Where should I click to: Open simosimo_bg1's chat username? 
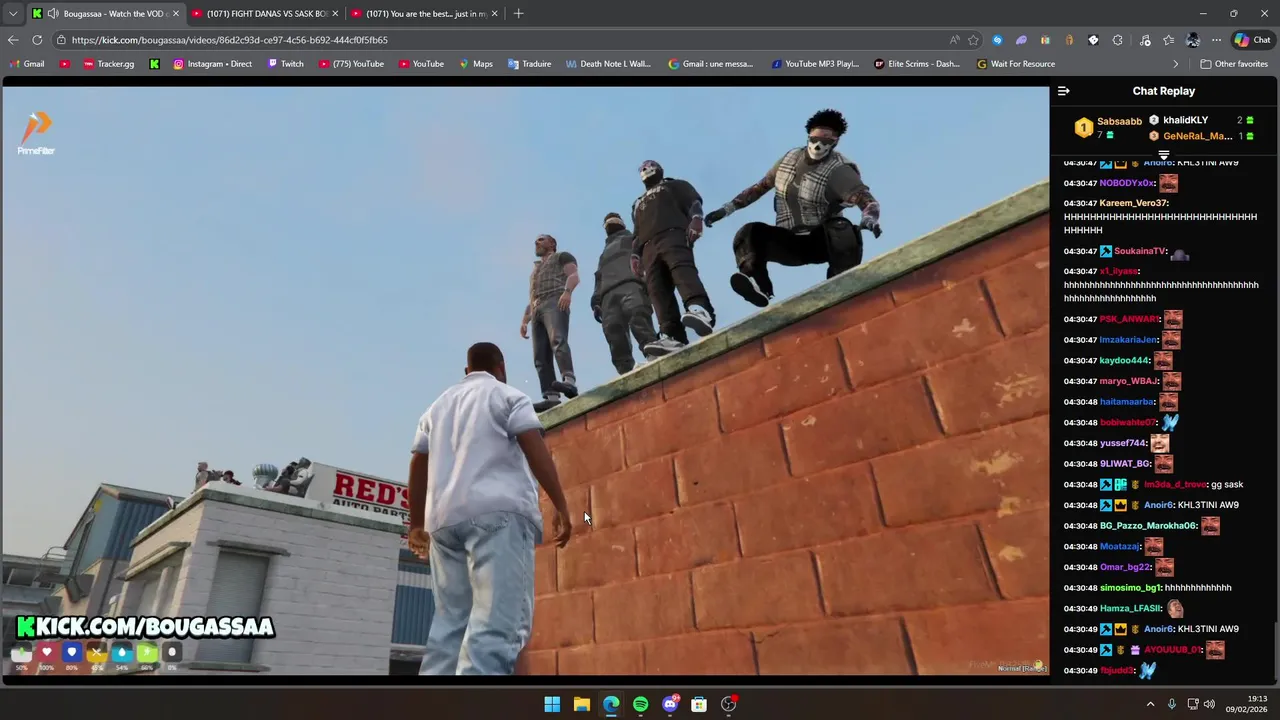1130,588
